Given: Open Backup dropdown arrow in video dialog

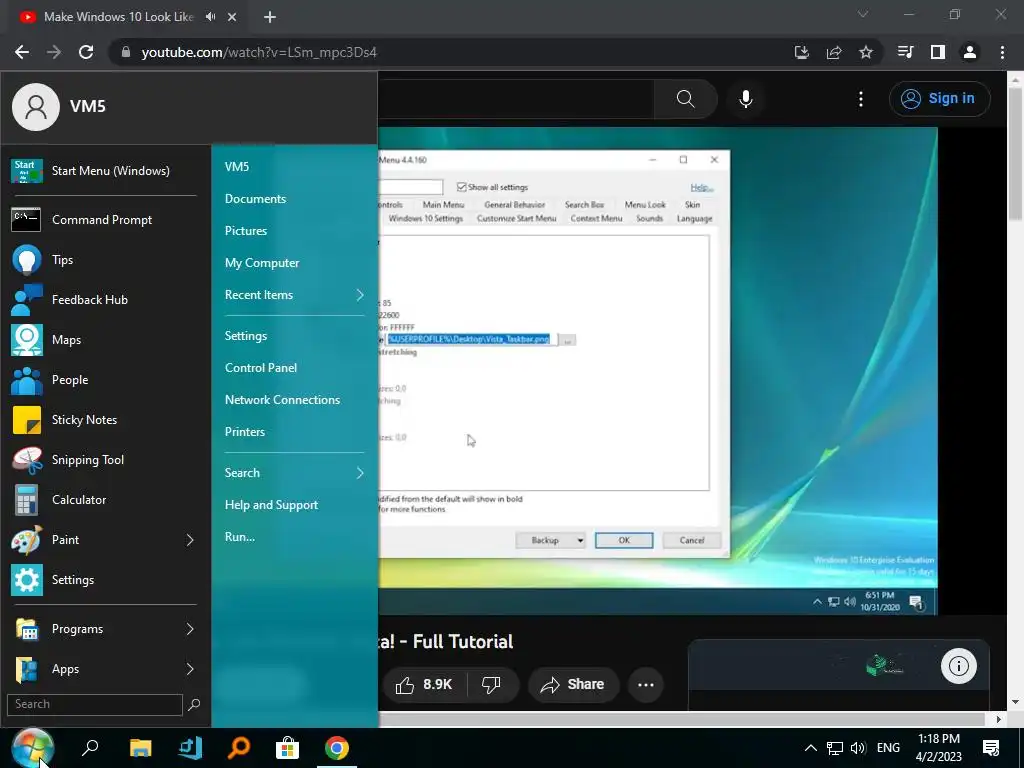Looking at the screenshot, I should click(580, 541).
